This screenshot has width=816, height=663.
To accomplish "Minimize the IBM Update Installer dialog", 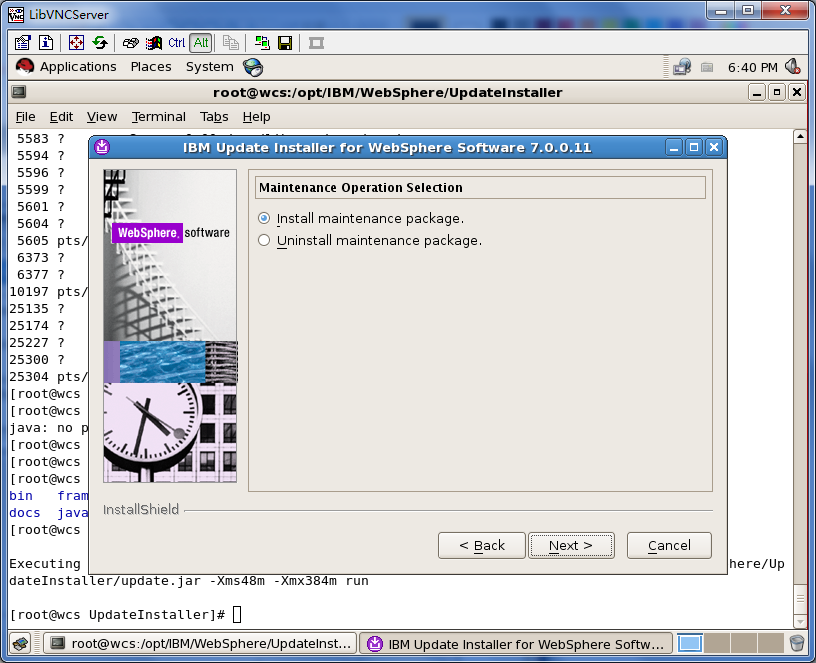I will coord(674,148).
